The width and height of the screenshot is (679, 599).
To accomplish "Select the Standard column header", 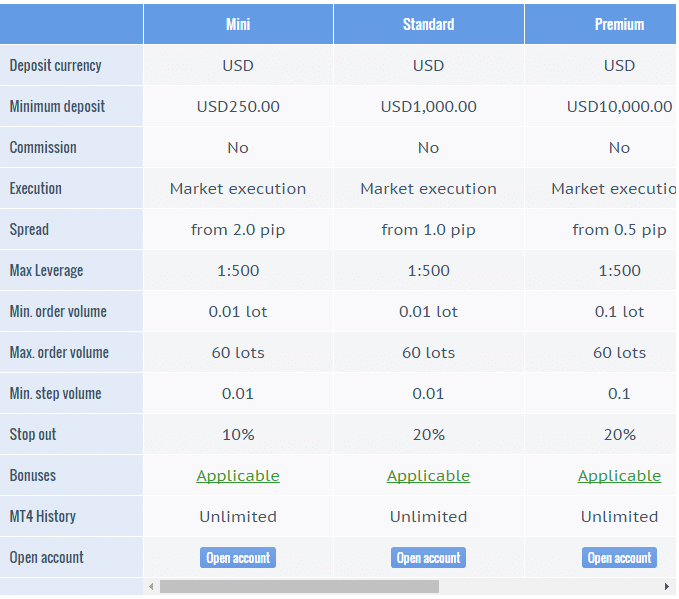I will (429, 24).
